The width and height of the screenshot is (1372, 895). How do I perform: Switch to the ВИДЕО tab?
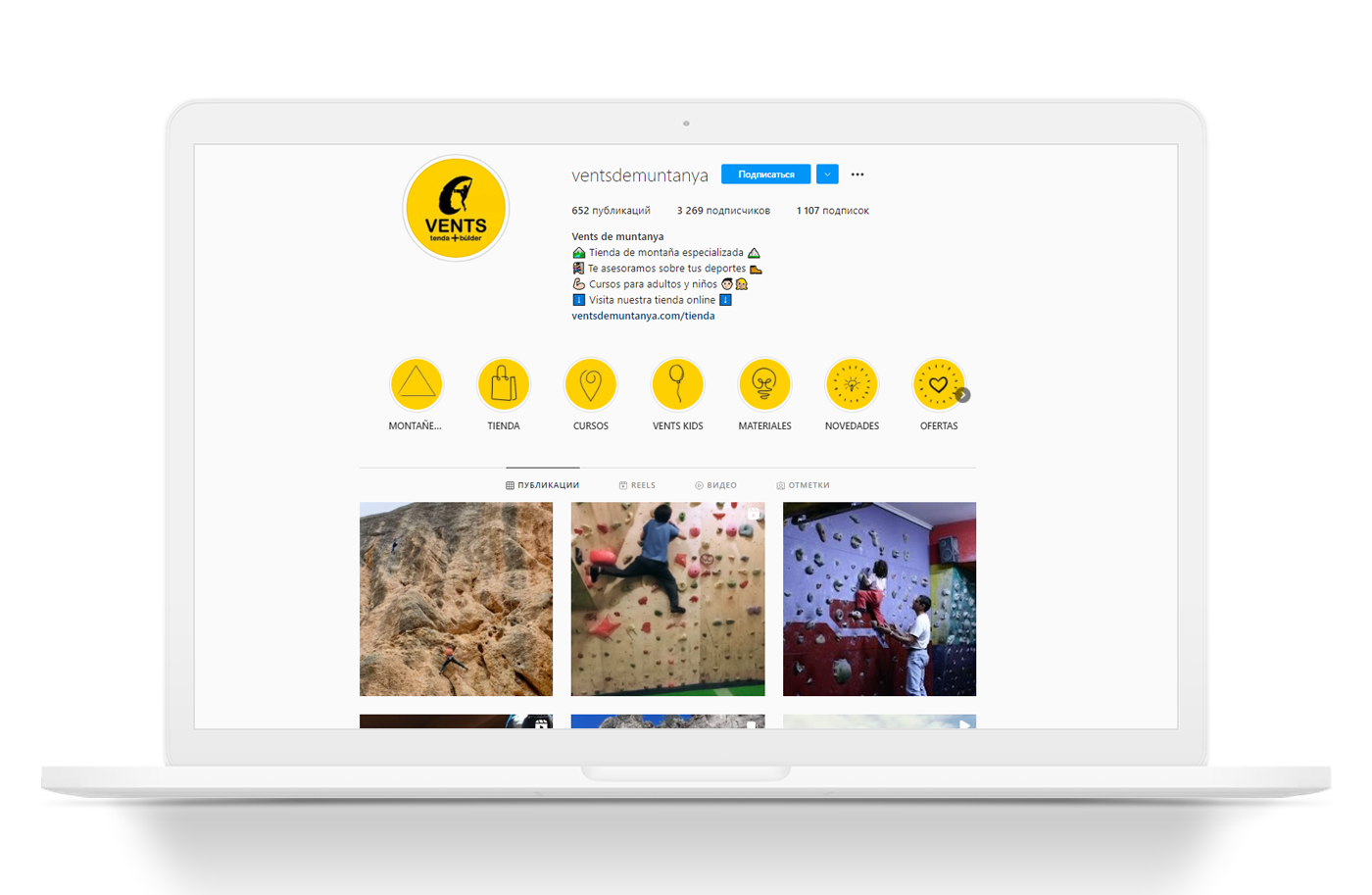tap(716, 485)
